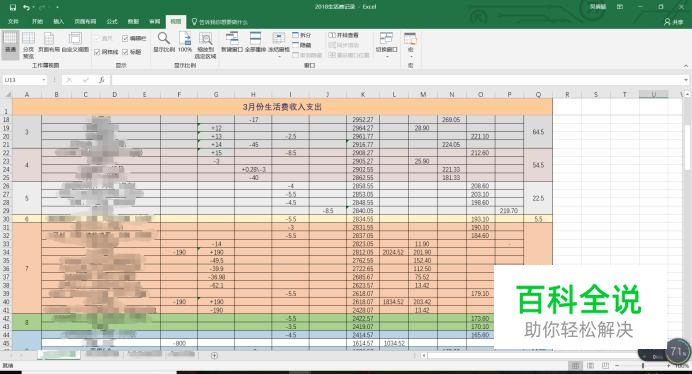Select row 30 header
Image resolution: width=692 pixels, height=374 pixels.
coord(6,219)
